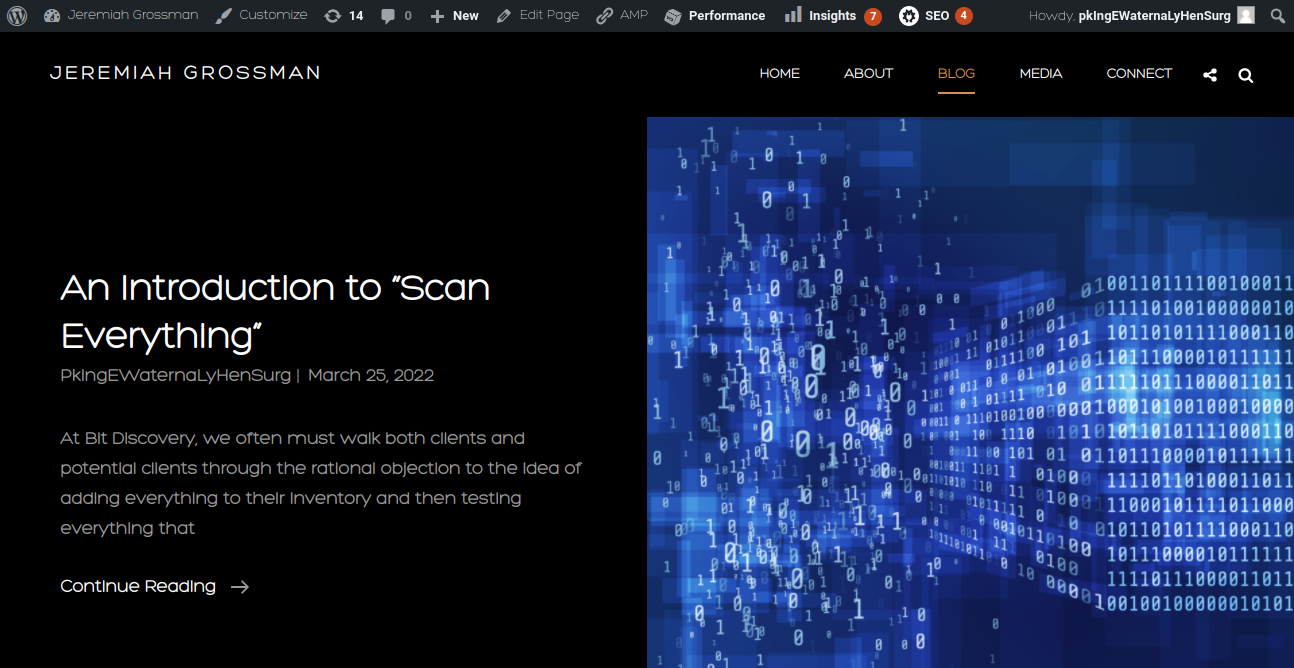Open the post titled An Introduction to Scan Everything
Viewport: 1294px width, 668px height.
pos(275,312)
